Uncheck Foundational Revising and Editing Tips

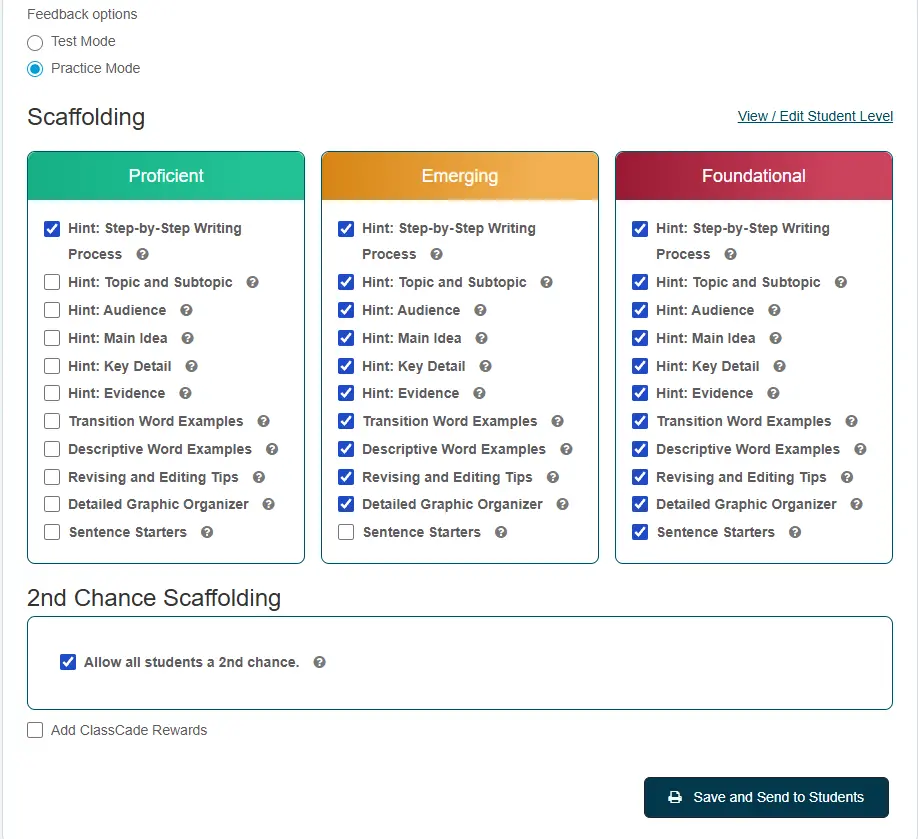point(640,477)
